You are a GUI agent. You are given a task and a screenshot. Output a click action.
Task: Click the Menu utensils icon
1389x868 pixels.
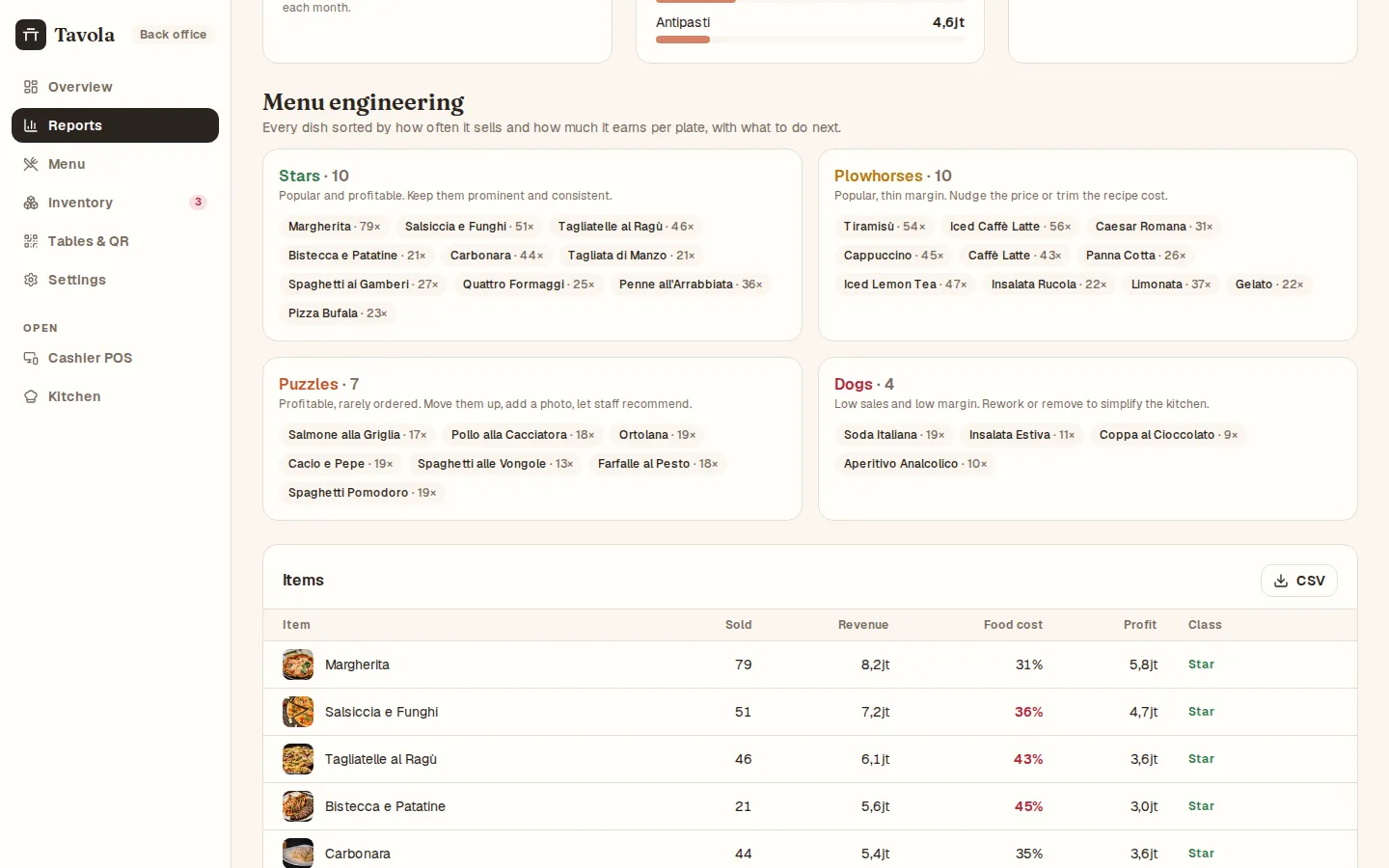[31, 164]
